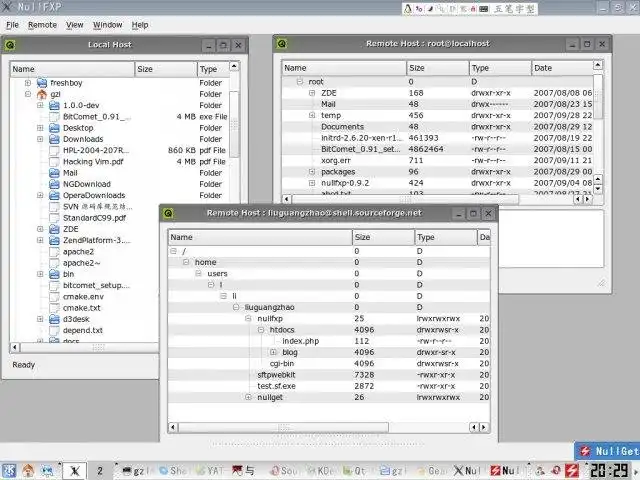This screenshot has height=480, width=640.
Task: Sort root@localhost list by Date column
Action: tap(562, 68)
